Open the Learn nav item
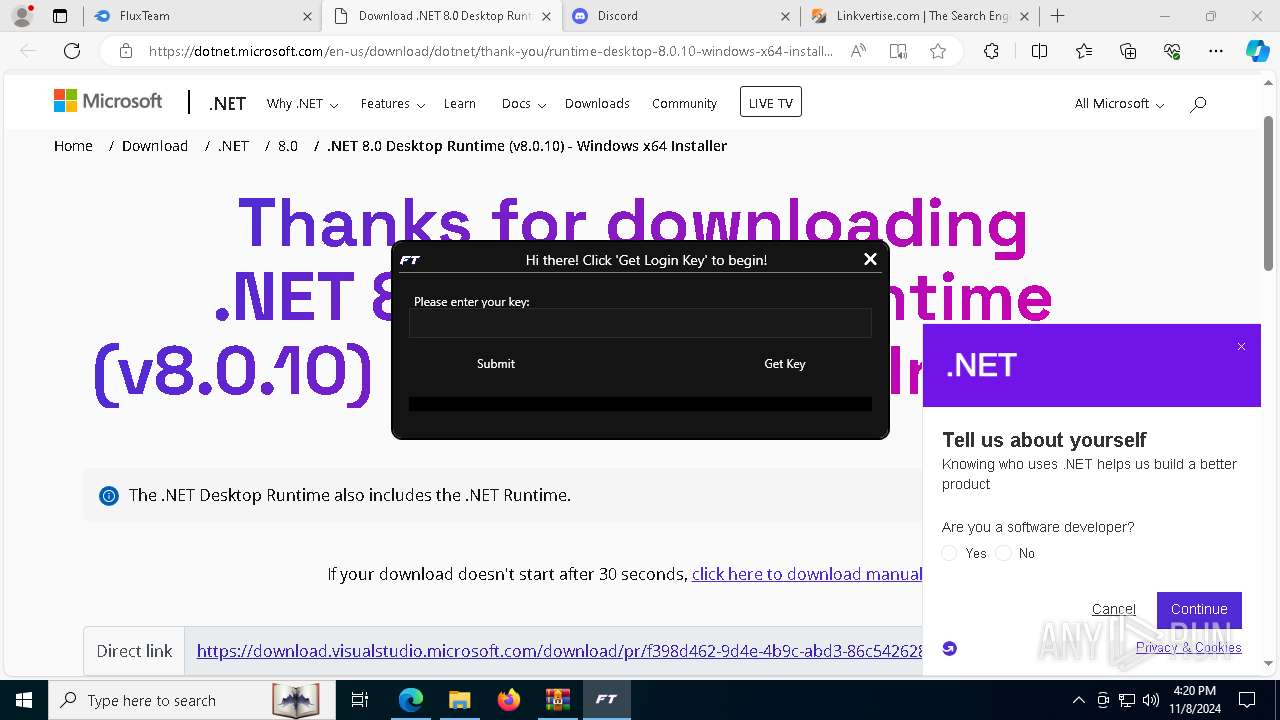Screen dimensions: 1280x720 point(460,104)
